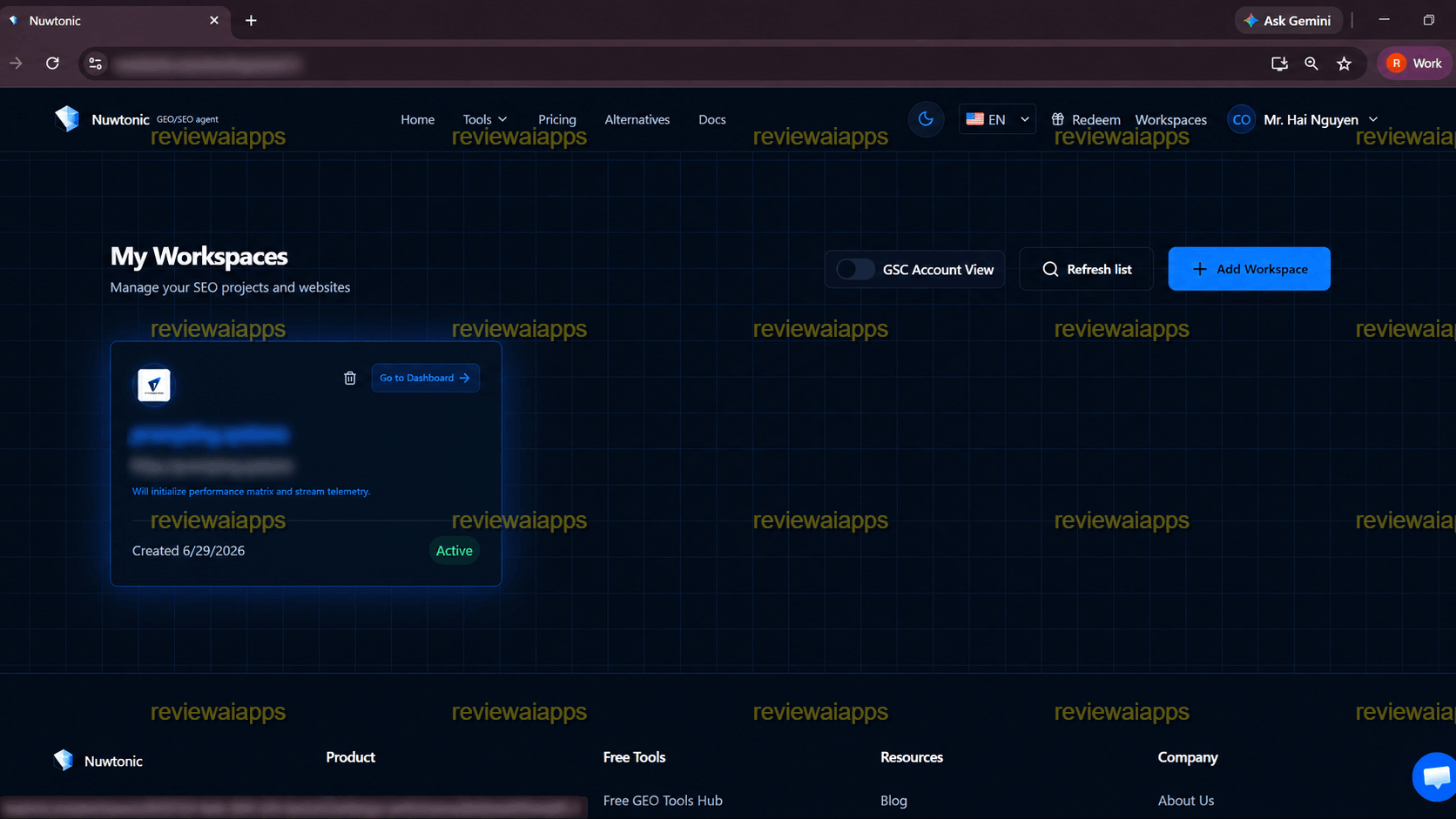The height and width of the screenshot is (819, 1456).
Task: Click Add Workspace button
Action: tap(1250, 269)
